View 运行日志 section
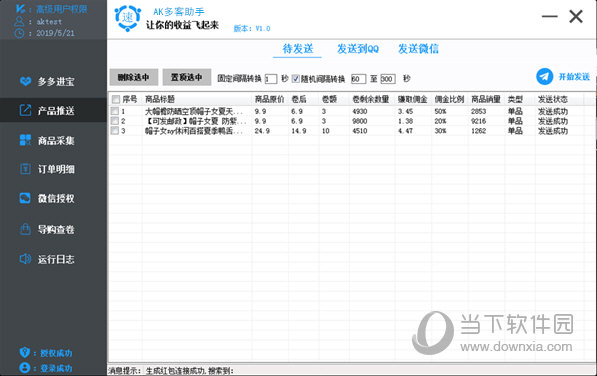 pyautogui.click(x=53, y=259)
